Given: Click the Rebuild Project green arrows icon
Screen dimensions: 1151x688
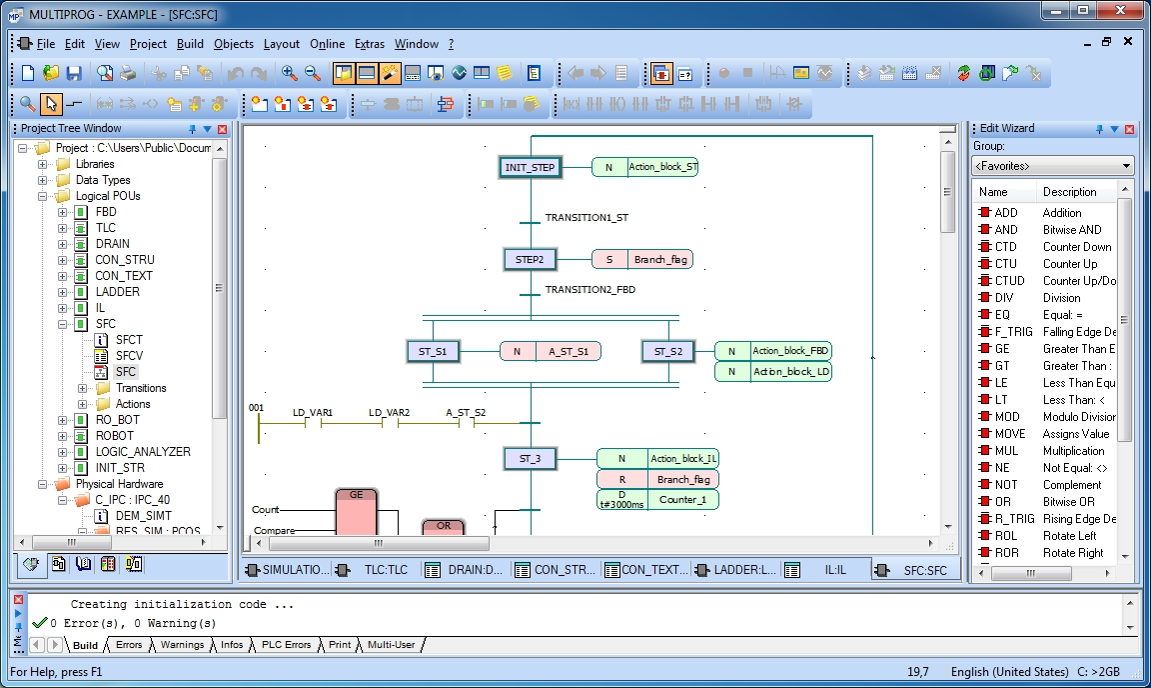Looking at the screenshot, I should tap(964, 73).
